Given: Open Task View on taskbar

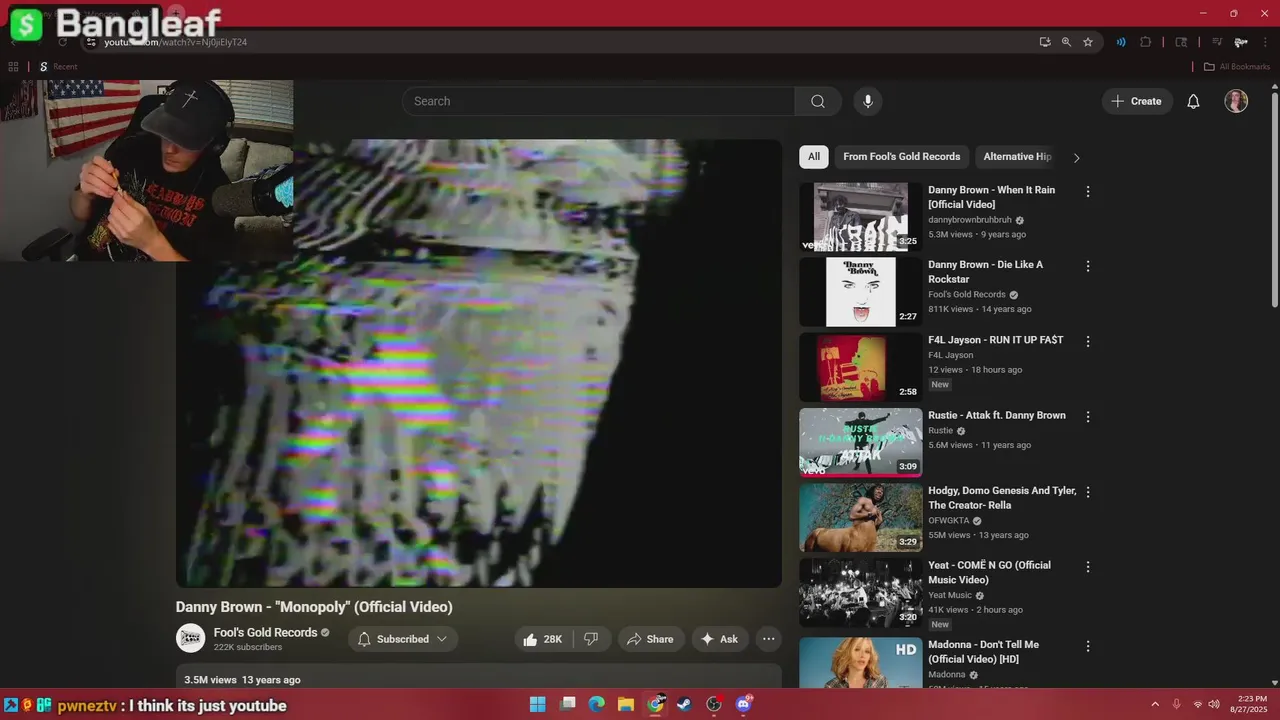Looking at the screenshot, I should pos(567,704).
